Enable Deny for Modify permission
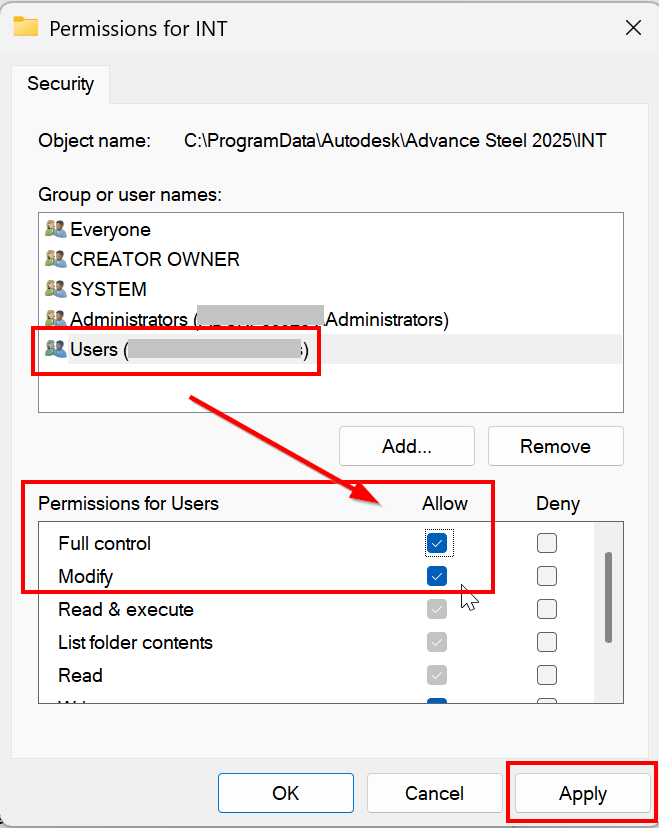 point(546,577)
